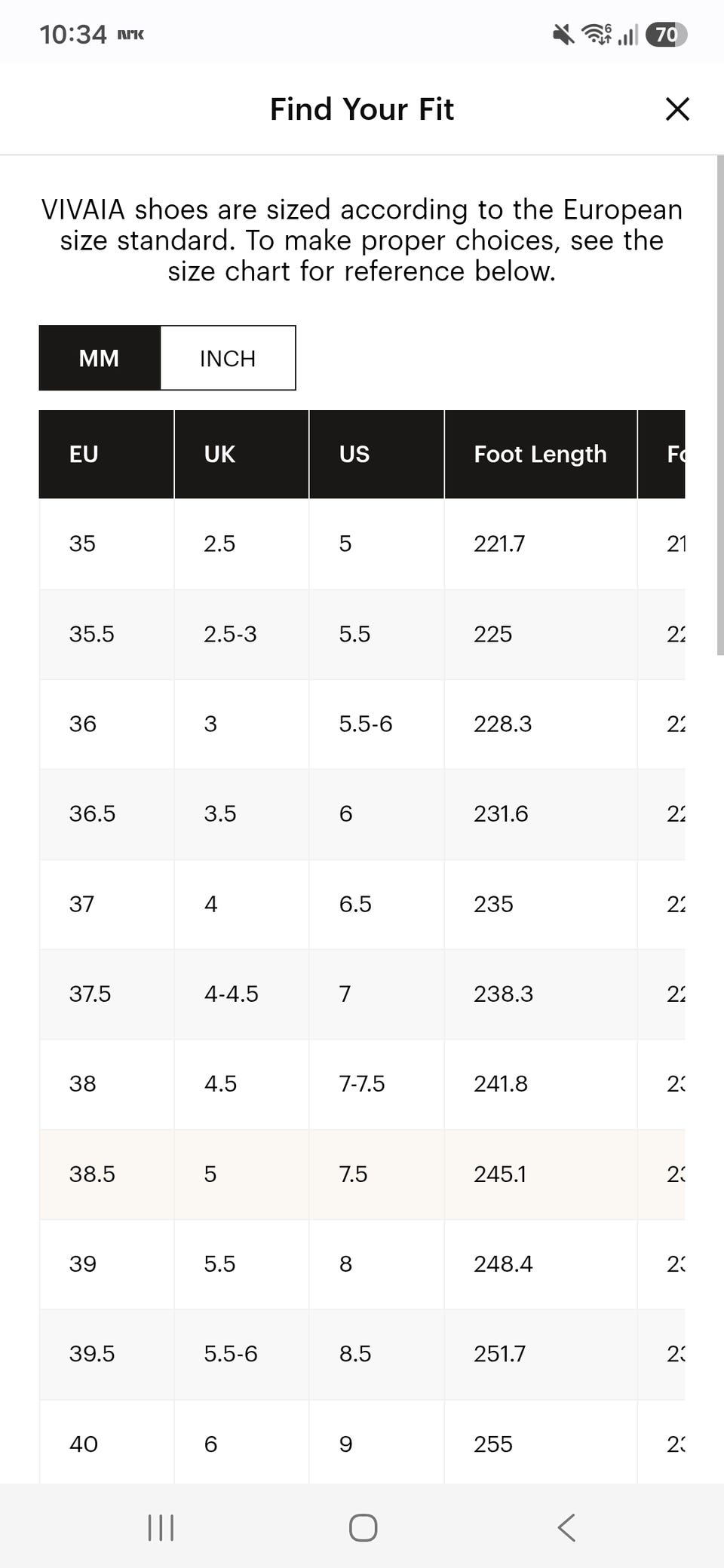724x1568 pixels.
Task: Switch size chart units to MM
Action: pos(100,358)
